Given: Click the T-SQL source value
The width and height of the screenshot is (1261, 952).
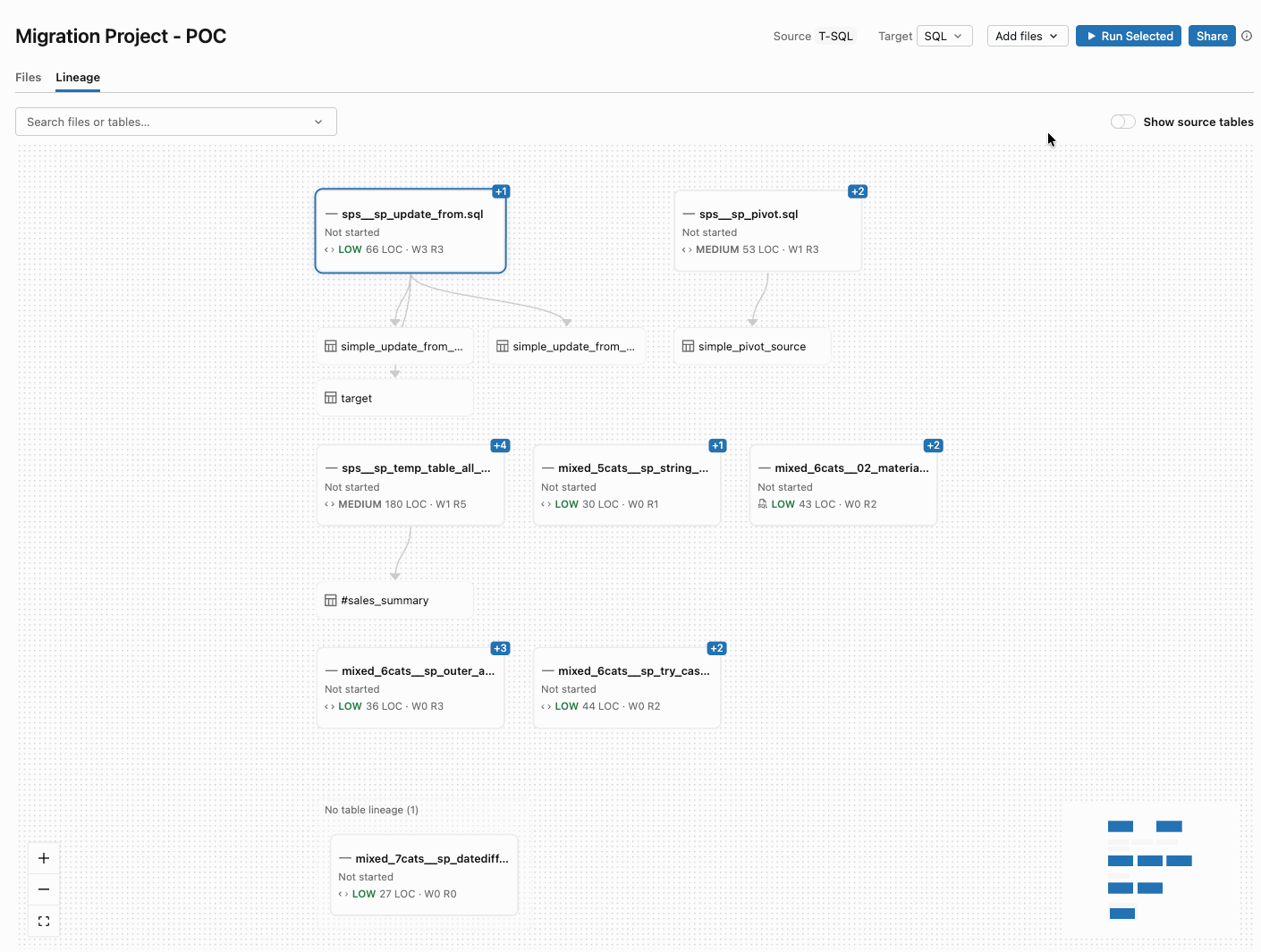Looking at the screenshot, I should click(836, 36).
